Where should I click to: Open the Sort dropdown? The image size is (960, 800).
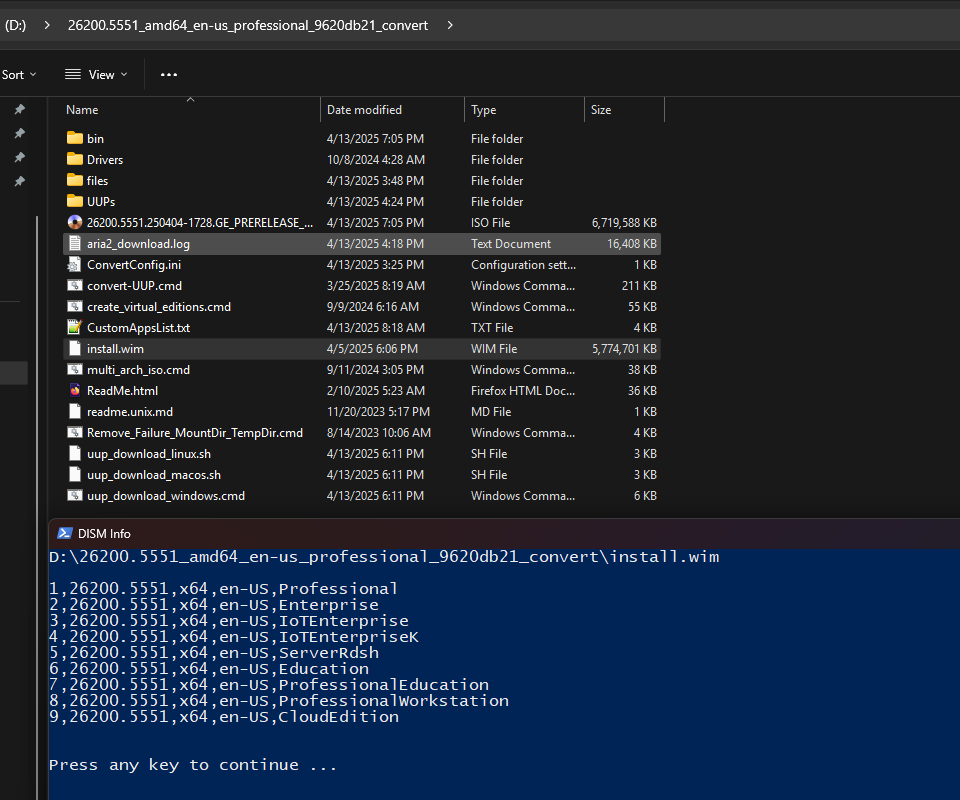(x=19, y=75)
